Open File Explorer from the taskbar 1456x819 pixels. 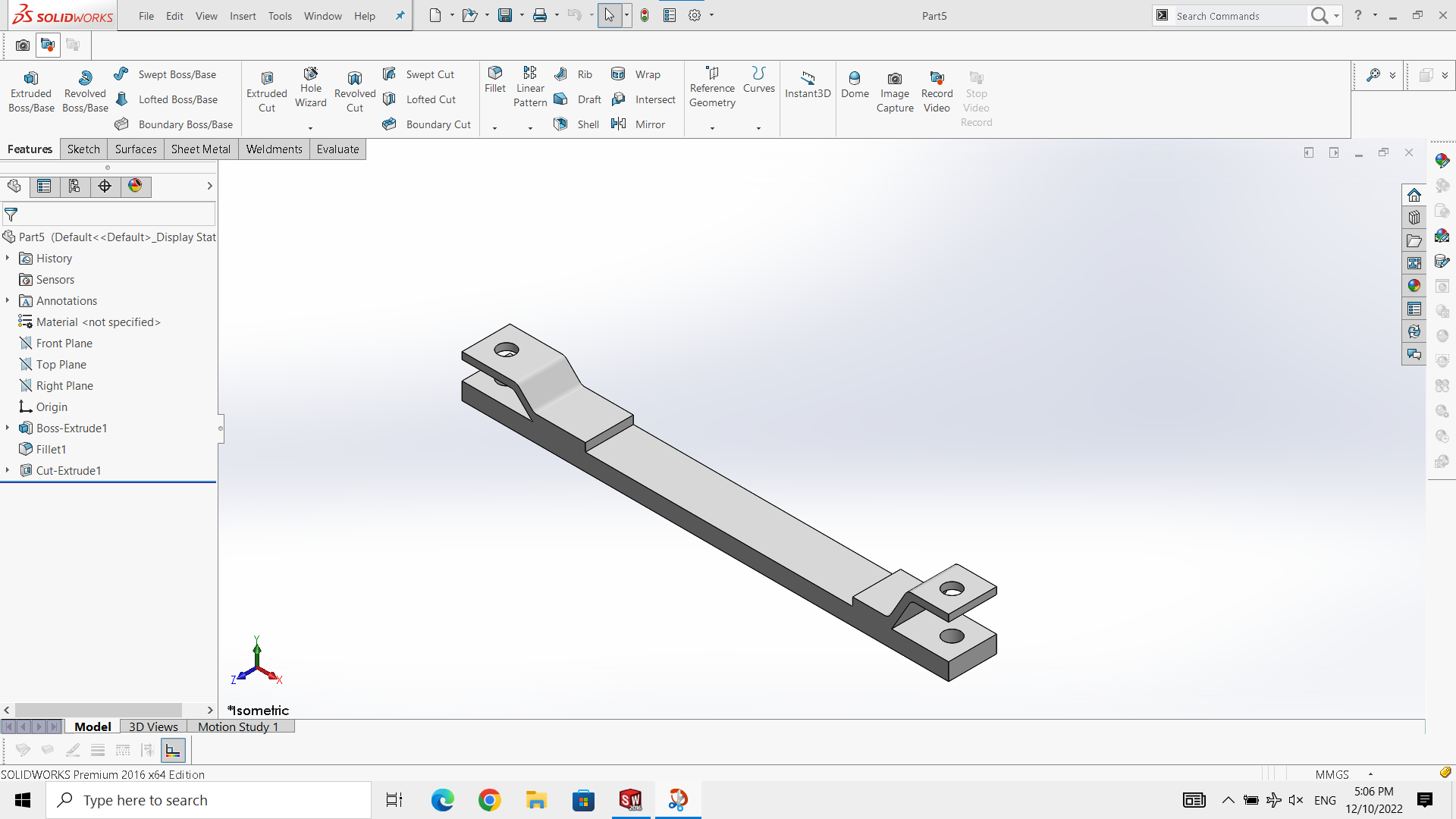click(x=536, y=800)
